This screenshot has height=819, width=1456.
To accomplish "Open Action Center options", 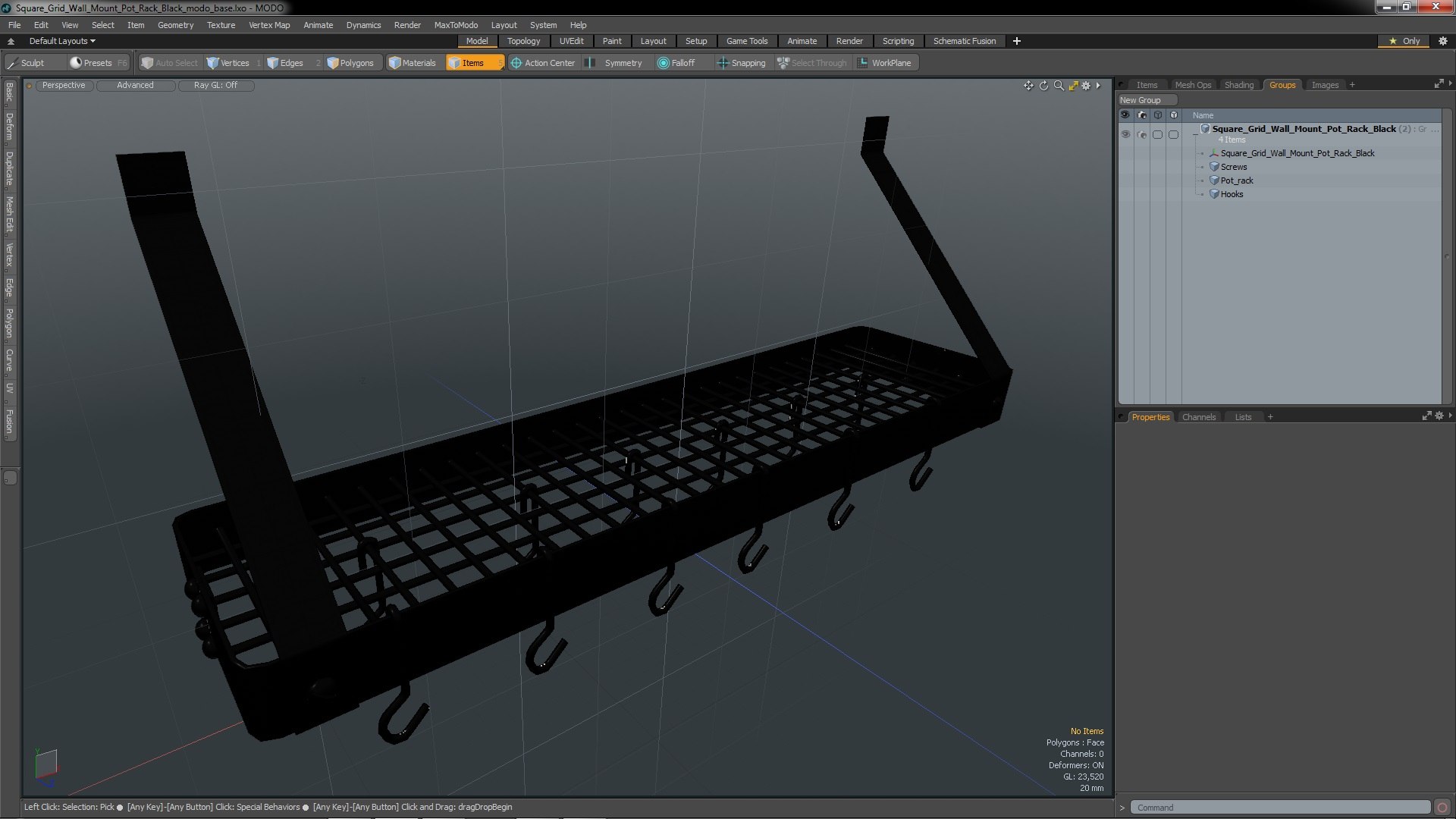I will pyautogui.click(x=543, y=63).
